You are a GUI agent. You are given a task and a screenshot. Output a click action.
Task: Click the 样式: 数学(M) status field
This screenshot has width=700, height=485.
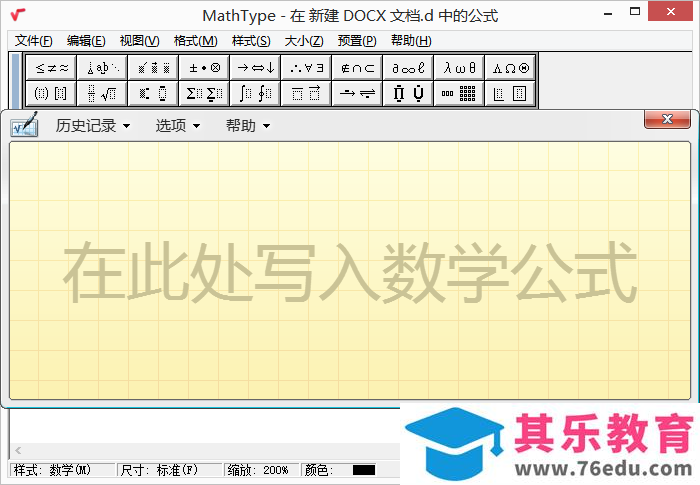coord(62,470)
